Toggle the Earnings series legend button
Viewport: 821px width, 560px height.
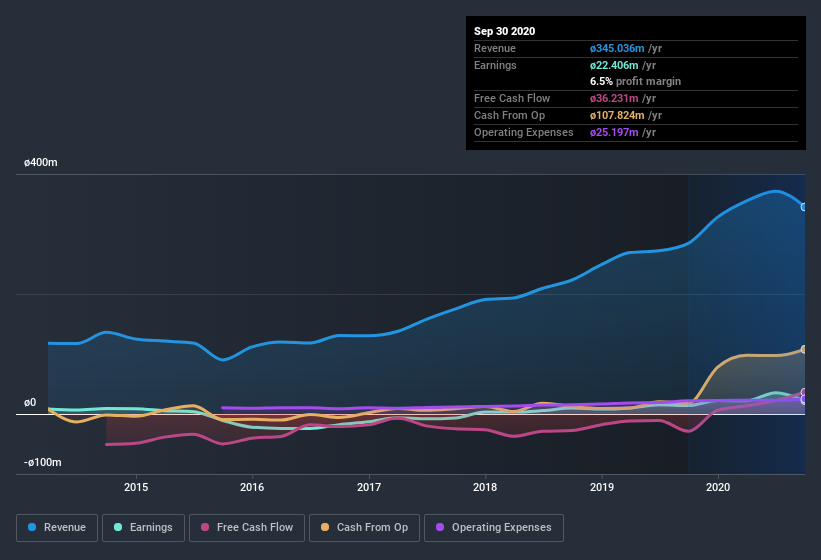click(x=143, y=528)
